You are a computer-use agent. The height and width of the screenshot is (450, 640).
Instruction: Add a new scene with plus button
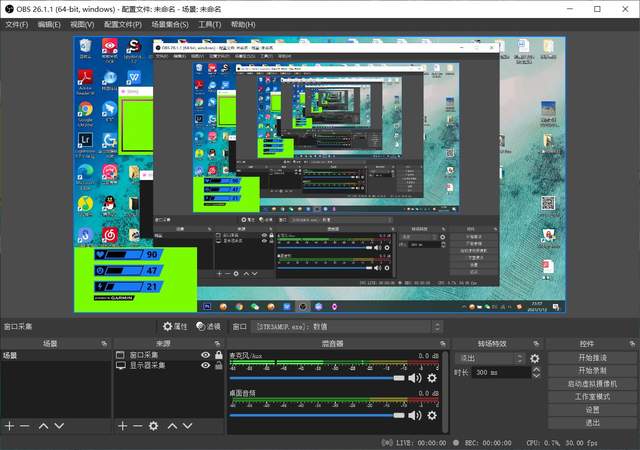tap(9, 426)
